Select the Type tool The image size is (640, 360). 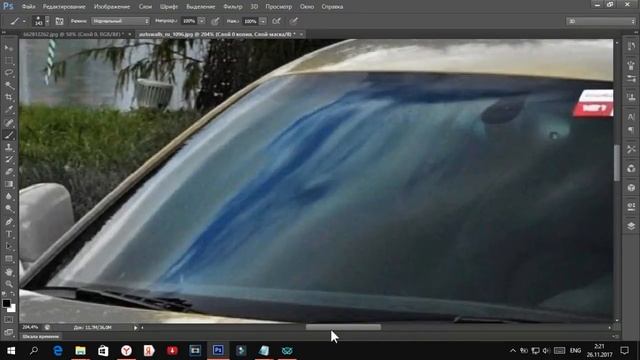[9, 234]
